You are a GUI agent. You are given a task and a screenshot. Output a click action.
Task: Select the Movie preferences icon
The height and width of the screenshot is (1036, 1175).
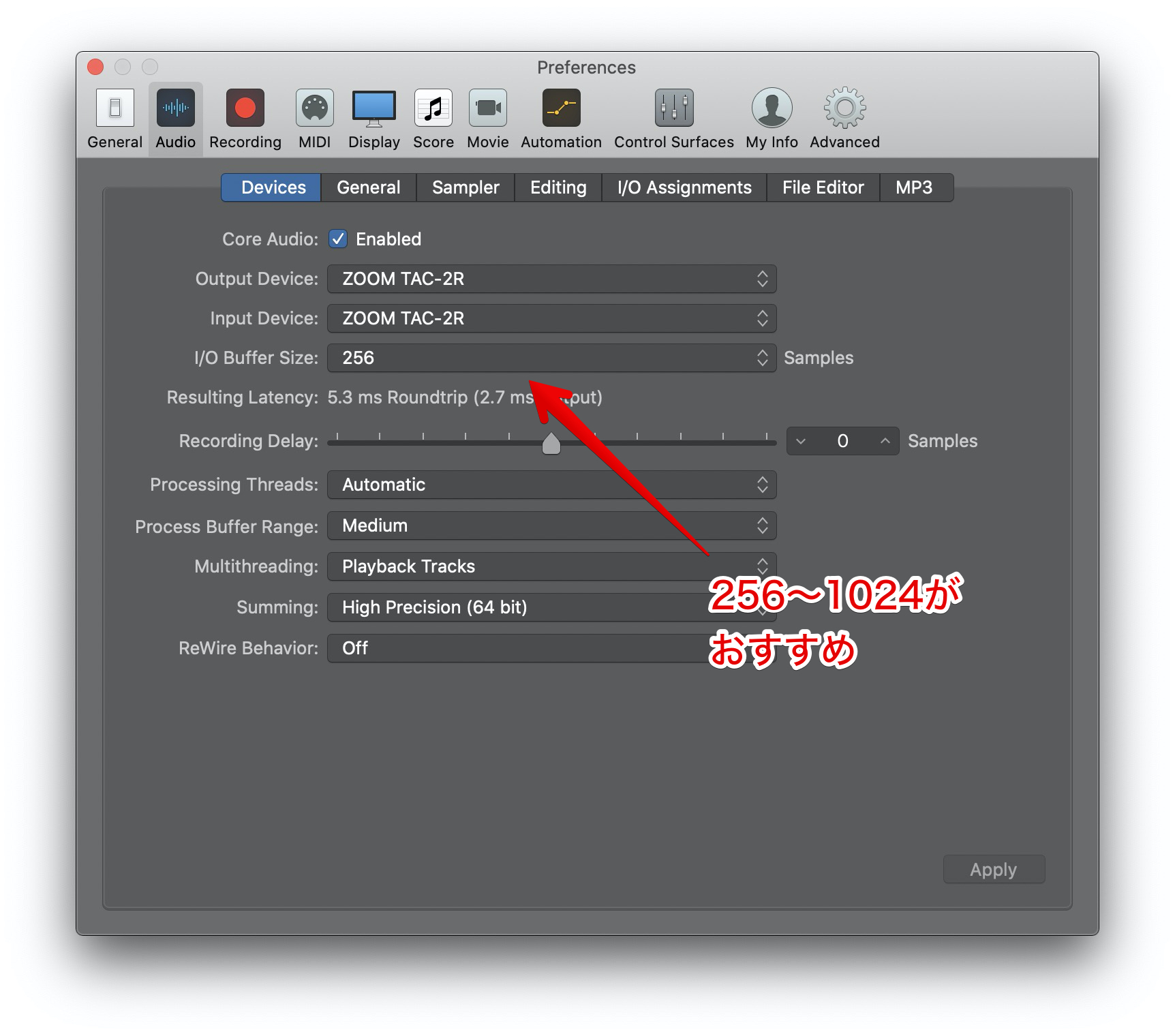pyautogui.click(x=487, y=109)
